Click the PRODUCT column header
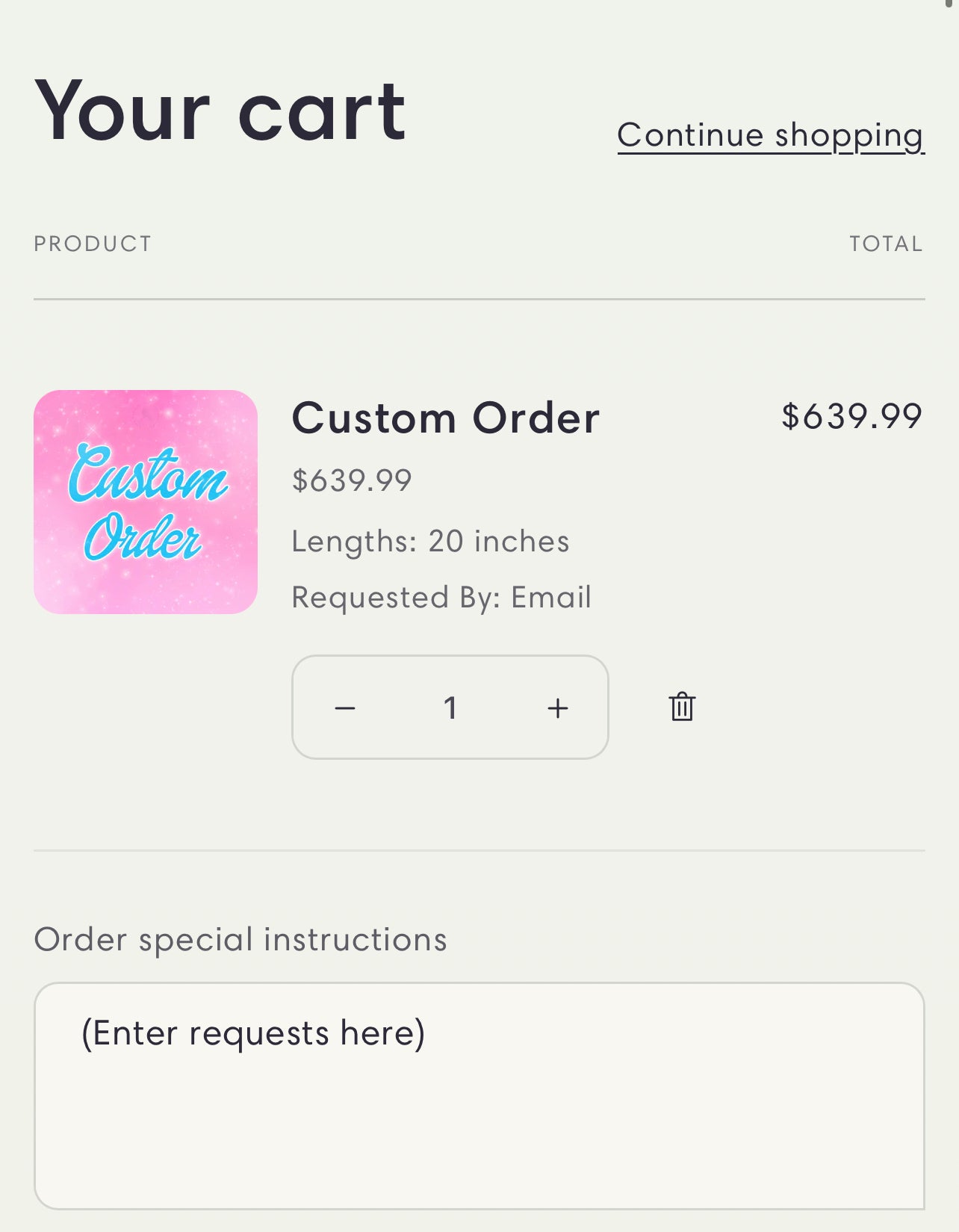Viewport: 959px width, 1232px height. pyautogui.click(x=93, y=244)
